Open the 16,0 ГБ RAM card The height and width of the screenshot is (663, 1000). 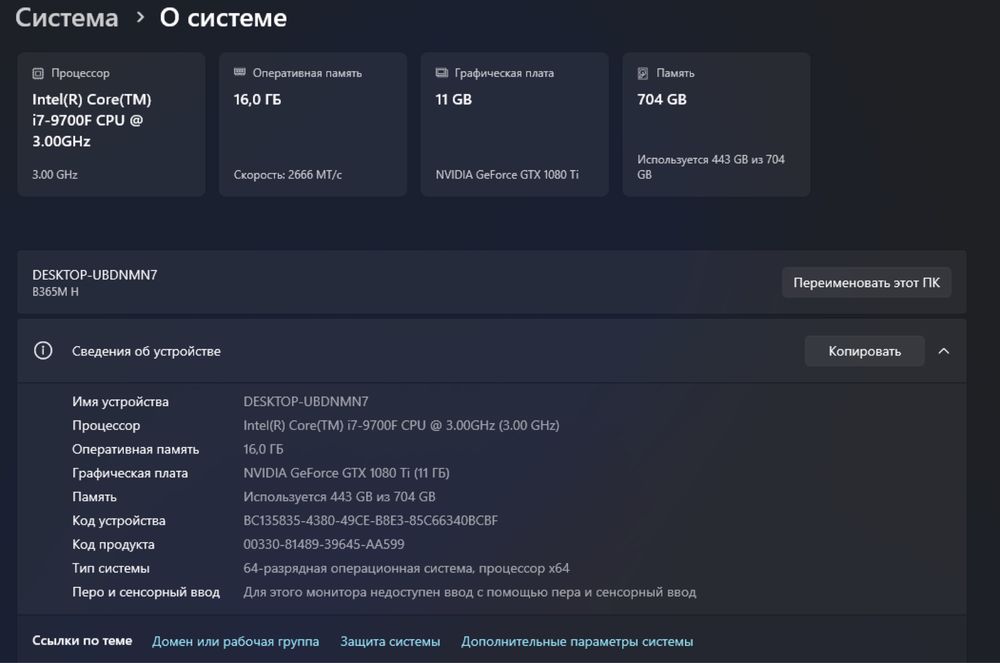[313, 124]
